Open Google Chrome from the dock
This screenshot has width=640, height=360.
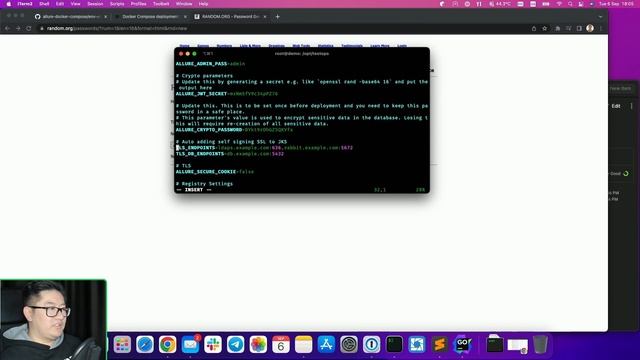click(x=167, y=344)
